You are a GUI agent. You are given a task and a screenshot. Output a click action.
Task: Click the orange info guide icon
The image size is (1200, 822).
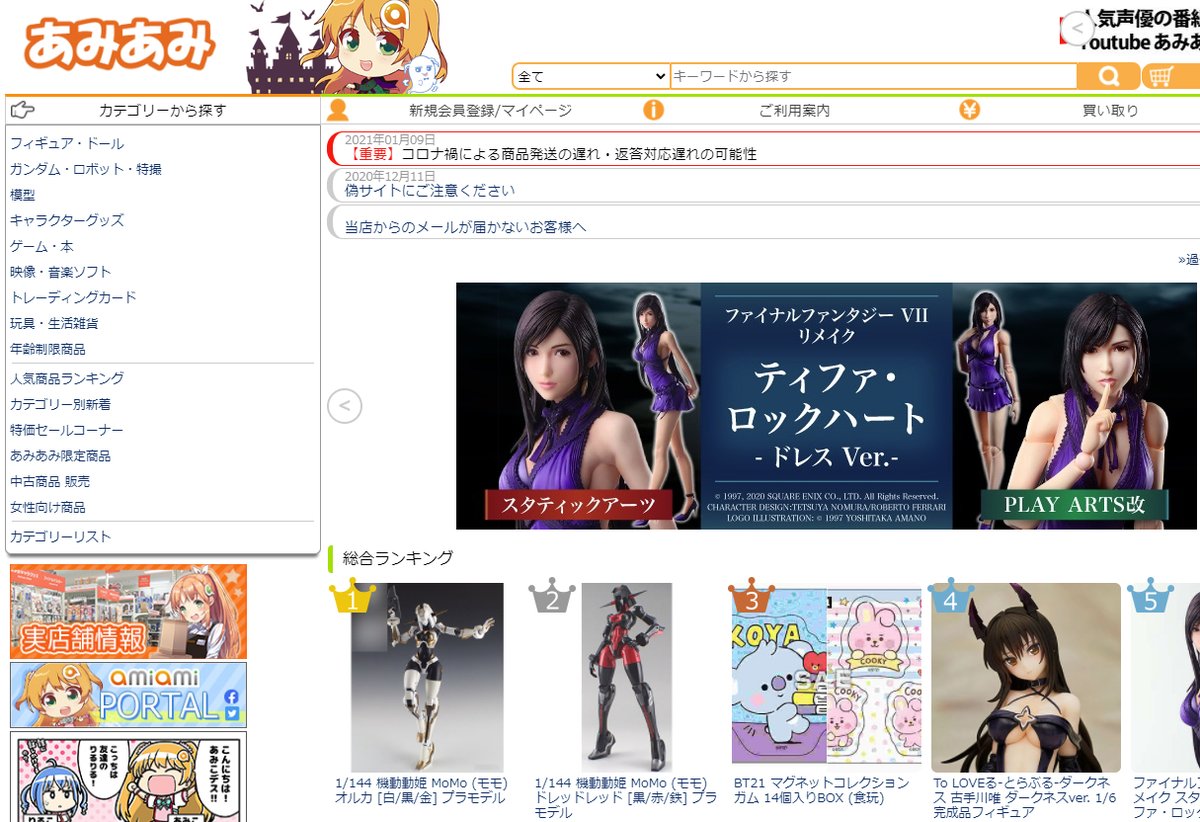[653, 110]
